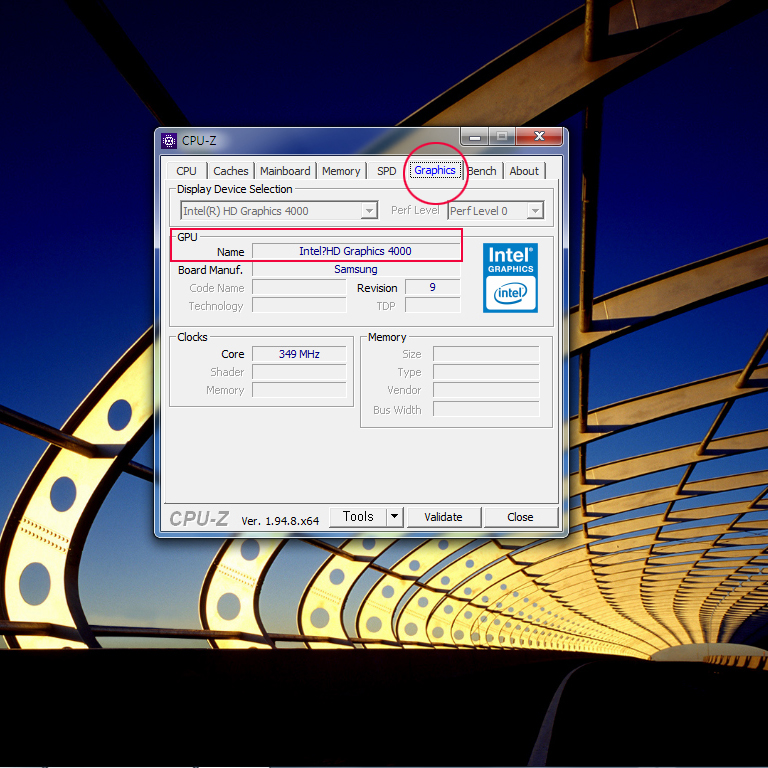The image size is (768, 768).
Task: Click the empty Technology field
Action: pos(299,306)
